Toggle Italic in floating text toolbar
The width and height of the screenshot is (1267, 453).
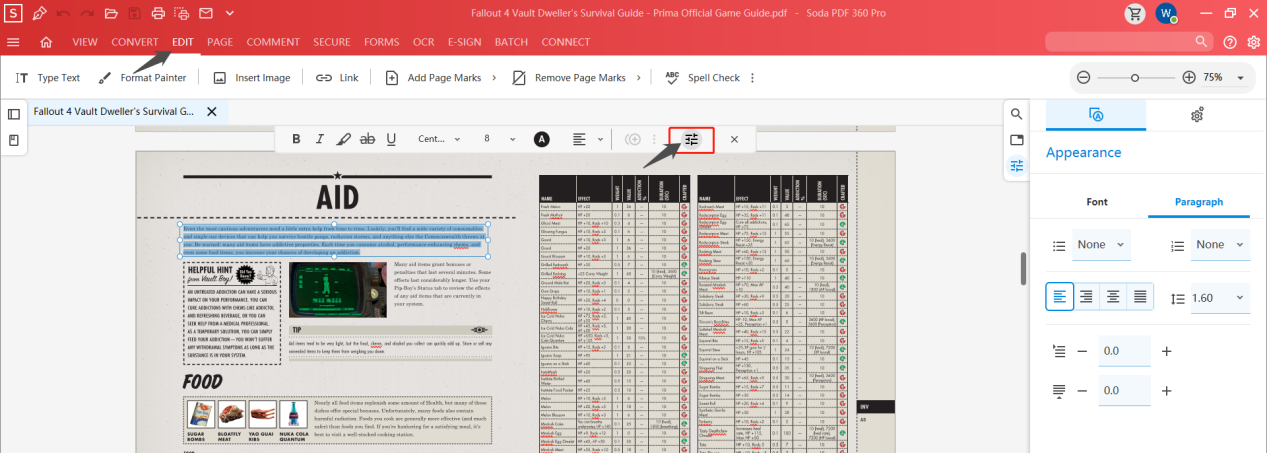[320, 139]
